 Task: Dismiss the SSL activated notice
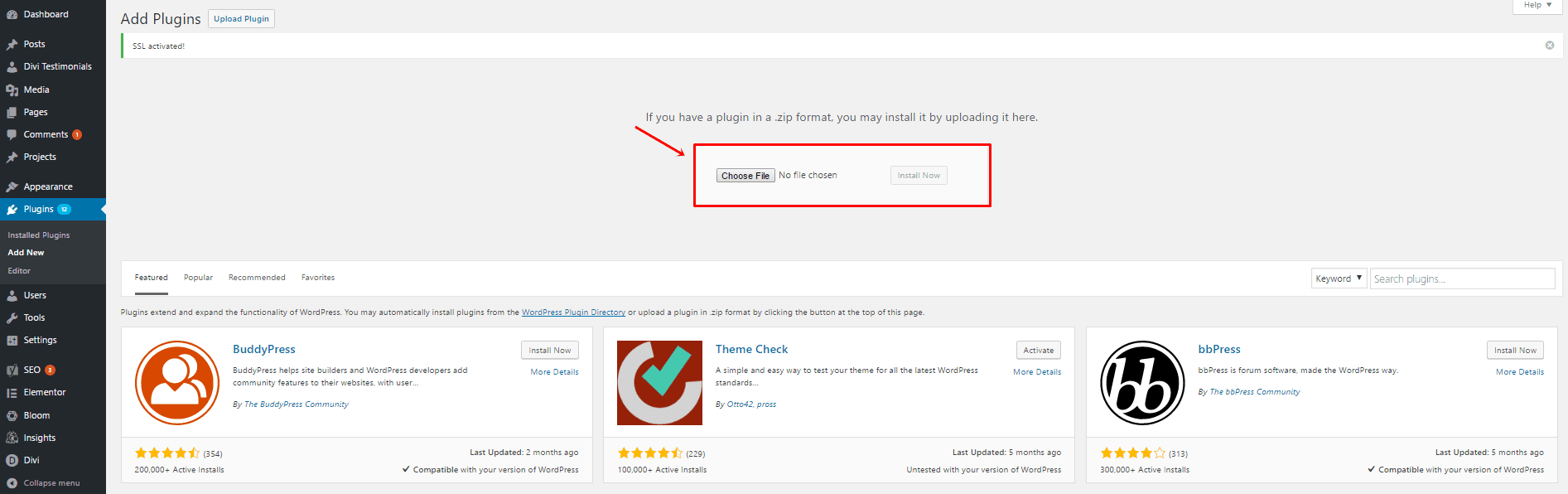coord(1550,46)
